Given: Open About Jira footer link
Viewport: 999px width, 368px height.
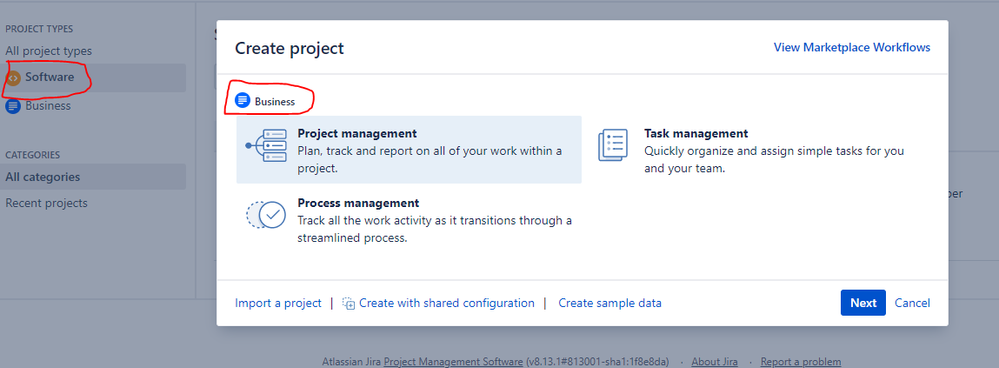Looking at the screenshot, I should point(714,362).
